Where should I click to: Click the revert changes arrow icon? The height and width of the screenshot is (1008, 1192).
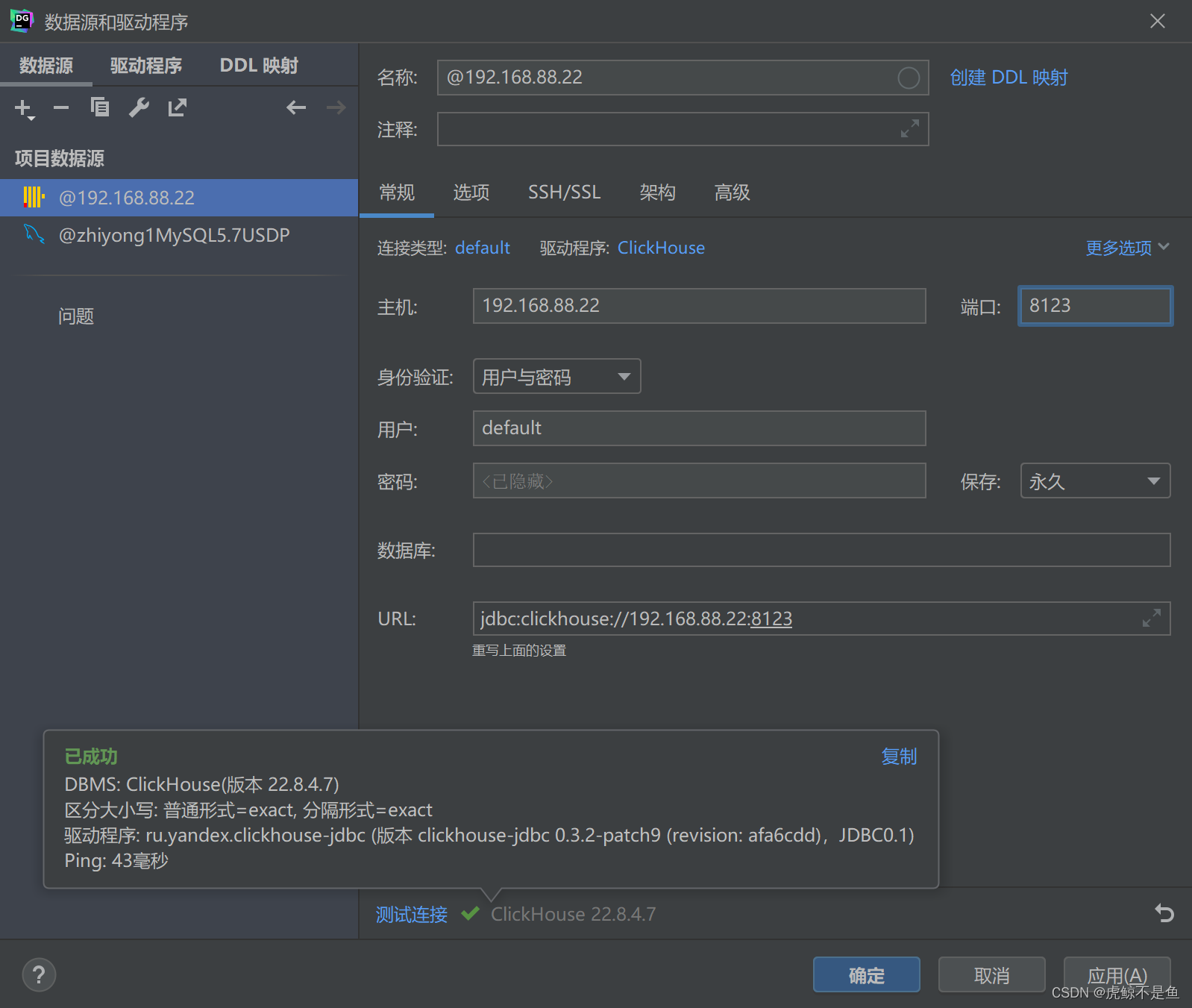(x=1164, y=913)
